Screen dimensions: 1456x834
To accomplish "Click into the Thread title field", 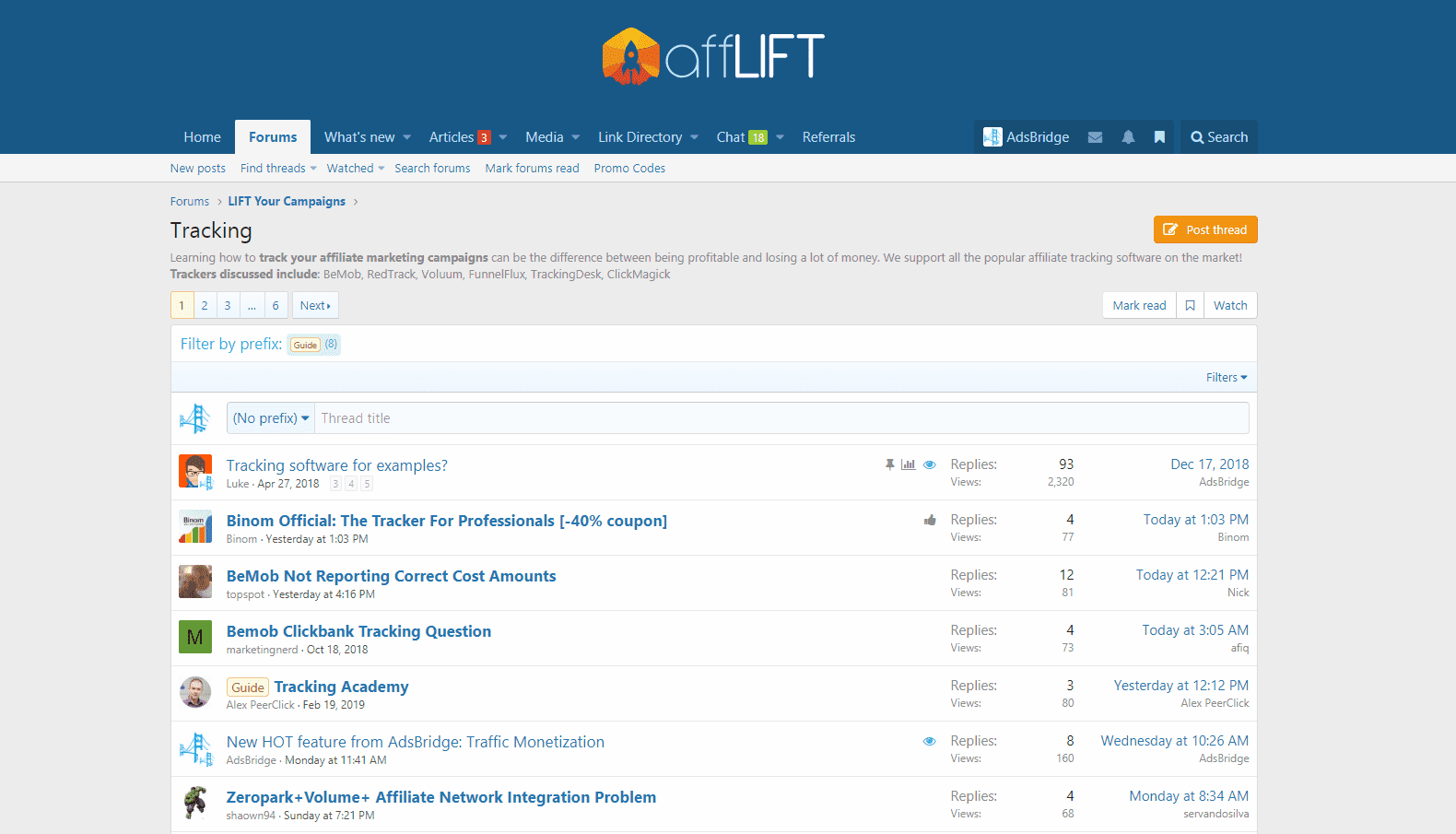I will [x=781, y=418].
